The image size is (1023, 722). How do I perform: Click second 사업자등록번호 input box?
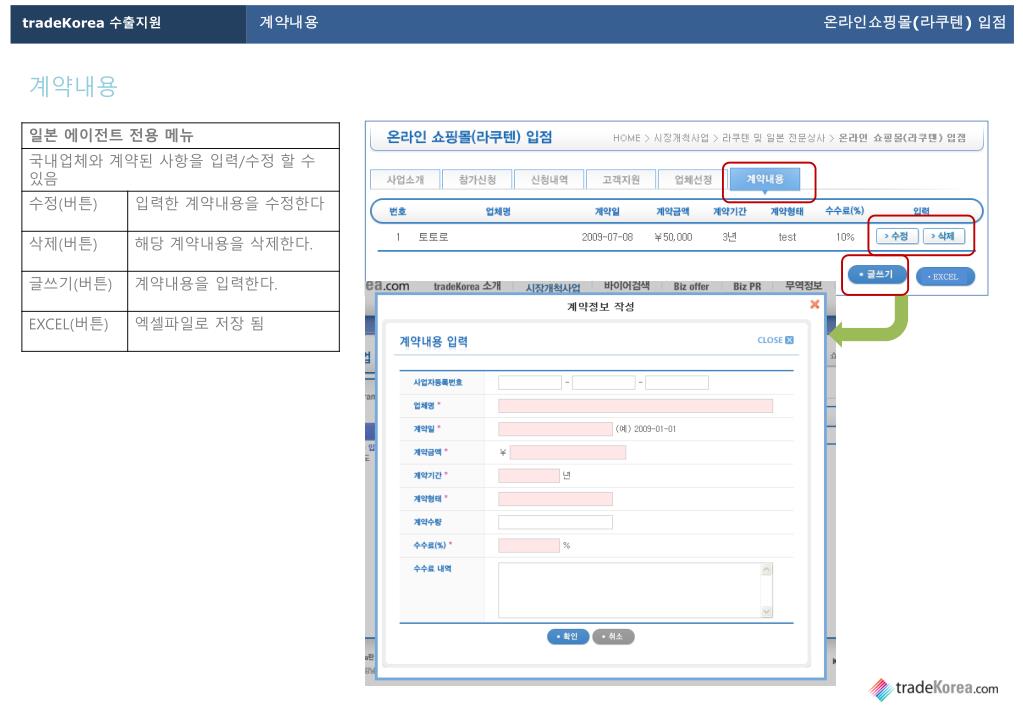click(x=603, y=382)
